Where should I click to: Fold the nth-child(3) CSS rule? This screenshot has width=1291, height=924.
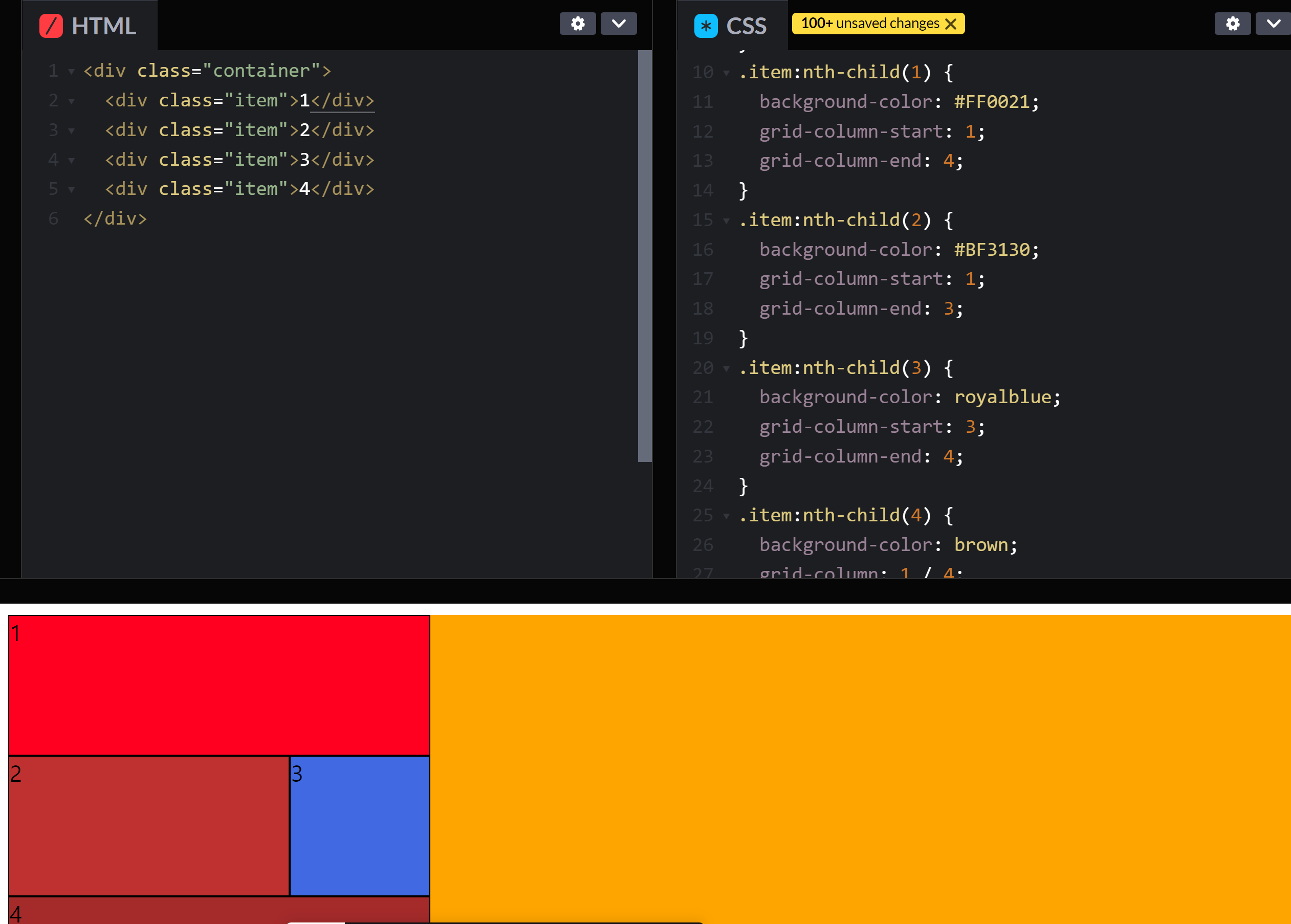tap(727, 369)
